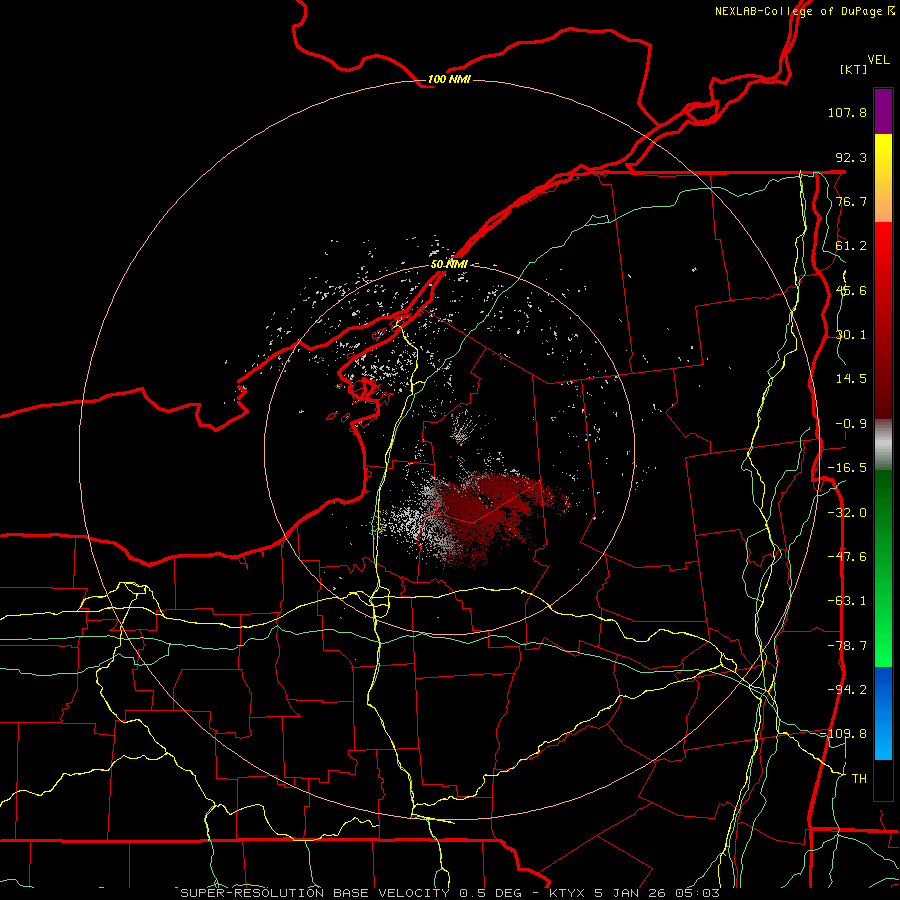Viewport: 900px width, 900px height.
Task: Click the blue segment of the color bar
Action: click(x=883, y=713)
